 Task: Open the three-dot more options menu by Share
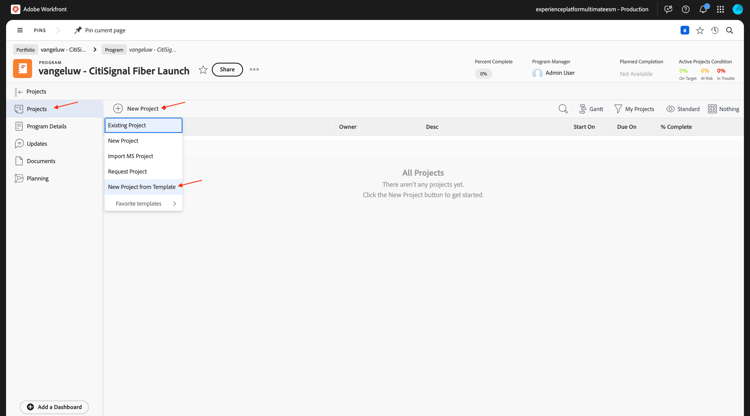coord(254,69)
